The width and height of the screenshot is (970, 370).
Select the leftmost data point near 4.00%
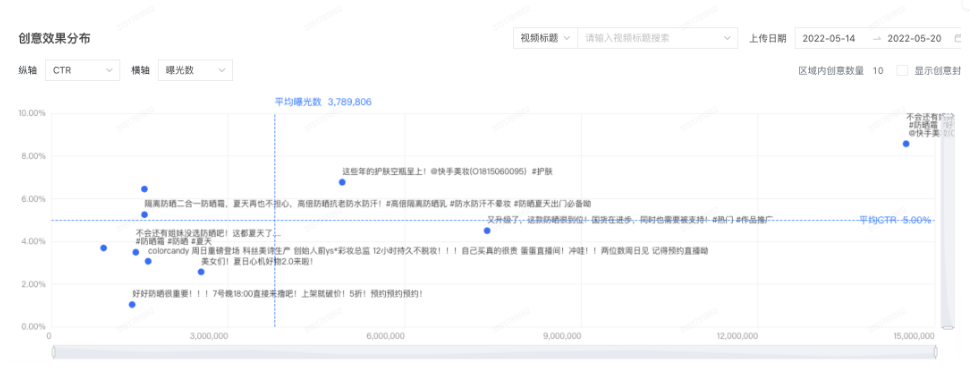click(x=103, y=248)
